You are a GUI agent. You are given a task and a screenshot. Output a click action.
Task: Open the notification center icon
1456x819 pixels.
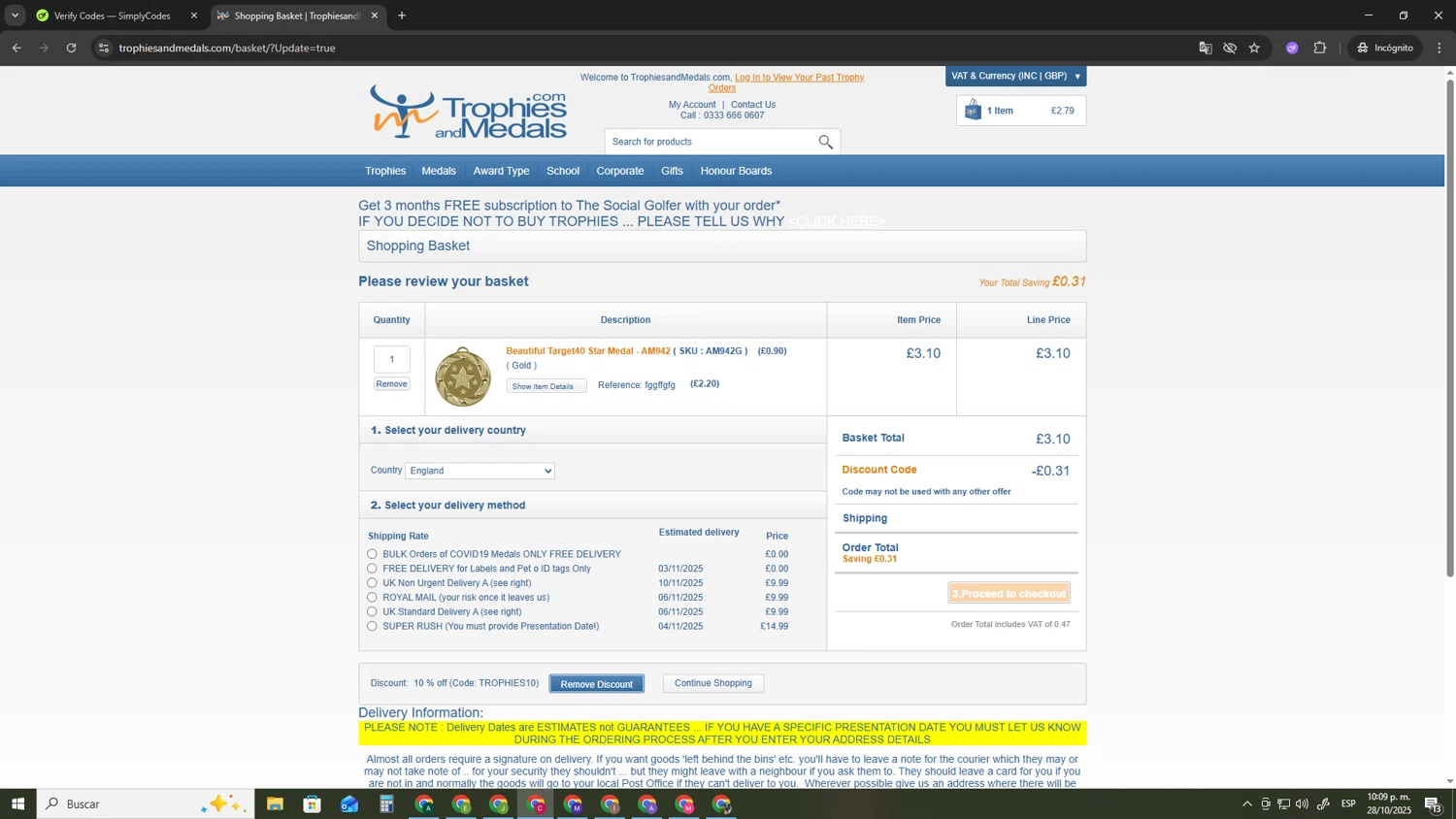tap(1433, 803)
